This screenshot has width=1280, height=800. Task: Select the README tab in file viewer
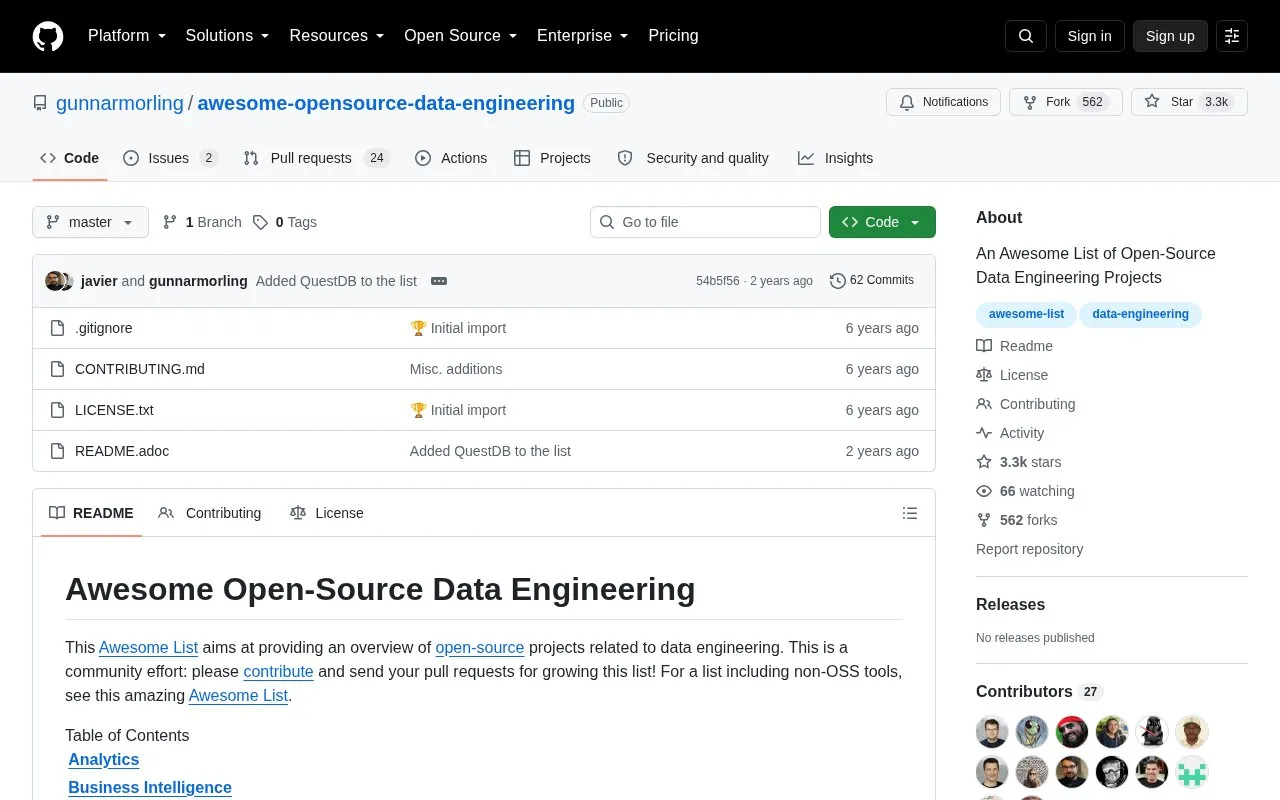pyautogui.click(x=91, y=513)
